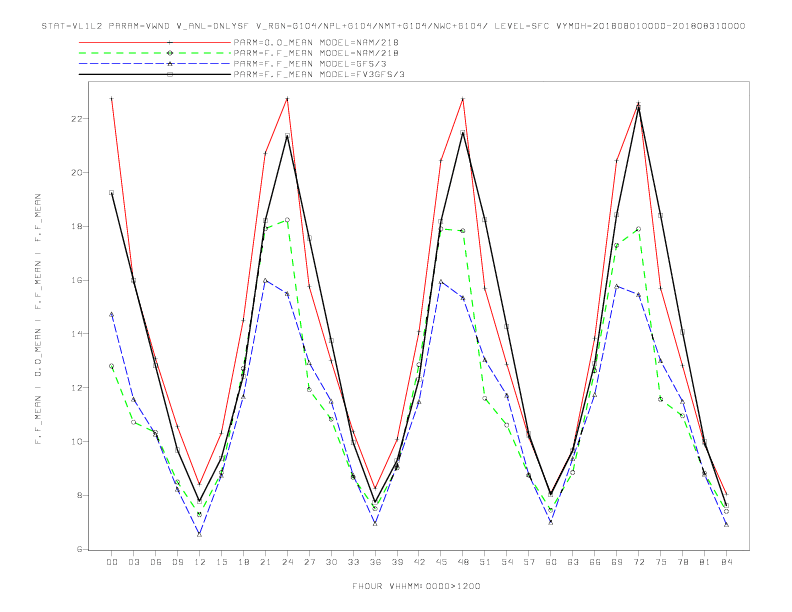Click y-axis tick value 10

[x=77, y=441]
